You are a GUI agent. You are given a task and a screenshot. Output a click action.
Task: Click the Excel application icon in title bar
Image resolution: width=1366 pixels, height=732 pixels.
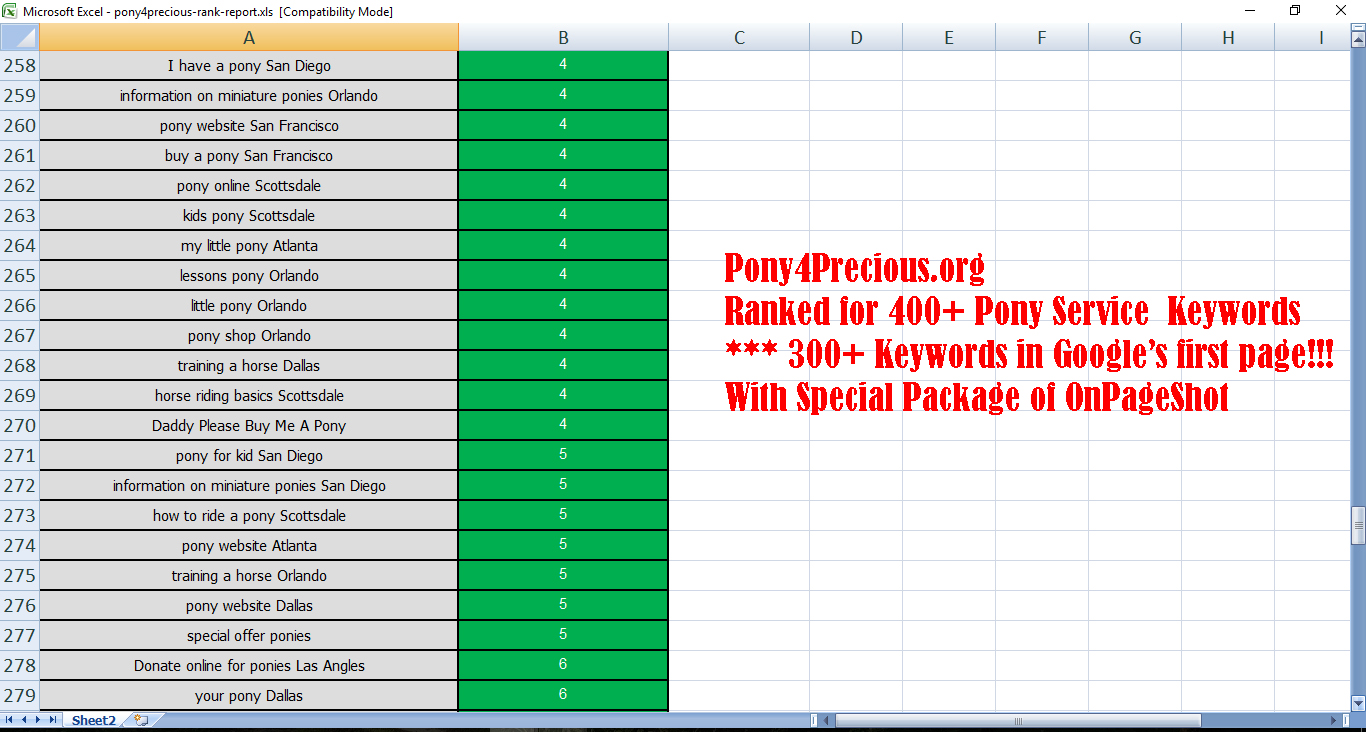point(9,11)
